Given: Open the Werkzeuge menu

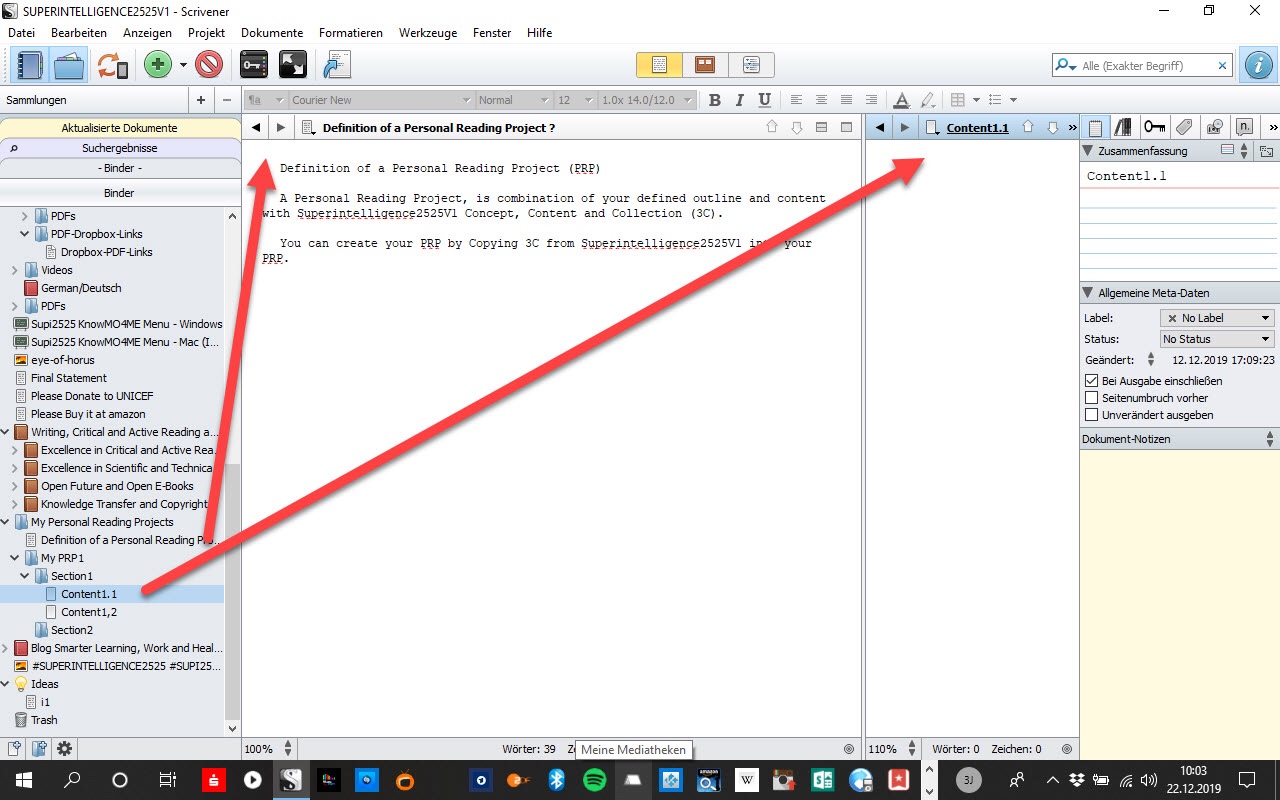Looking at the screenshot, I should [x=427, y=33].
